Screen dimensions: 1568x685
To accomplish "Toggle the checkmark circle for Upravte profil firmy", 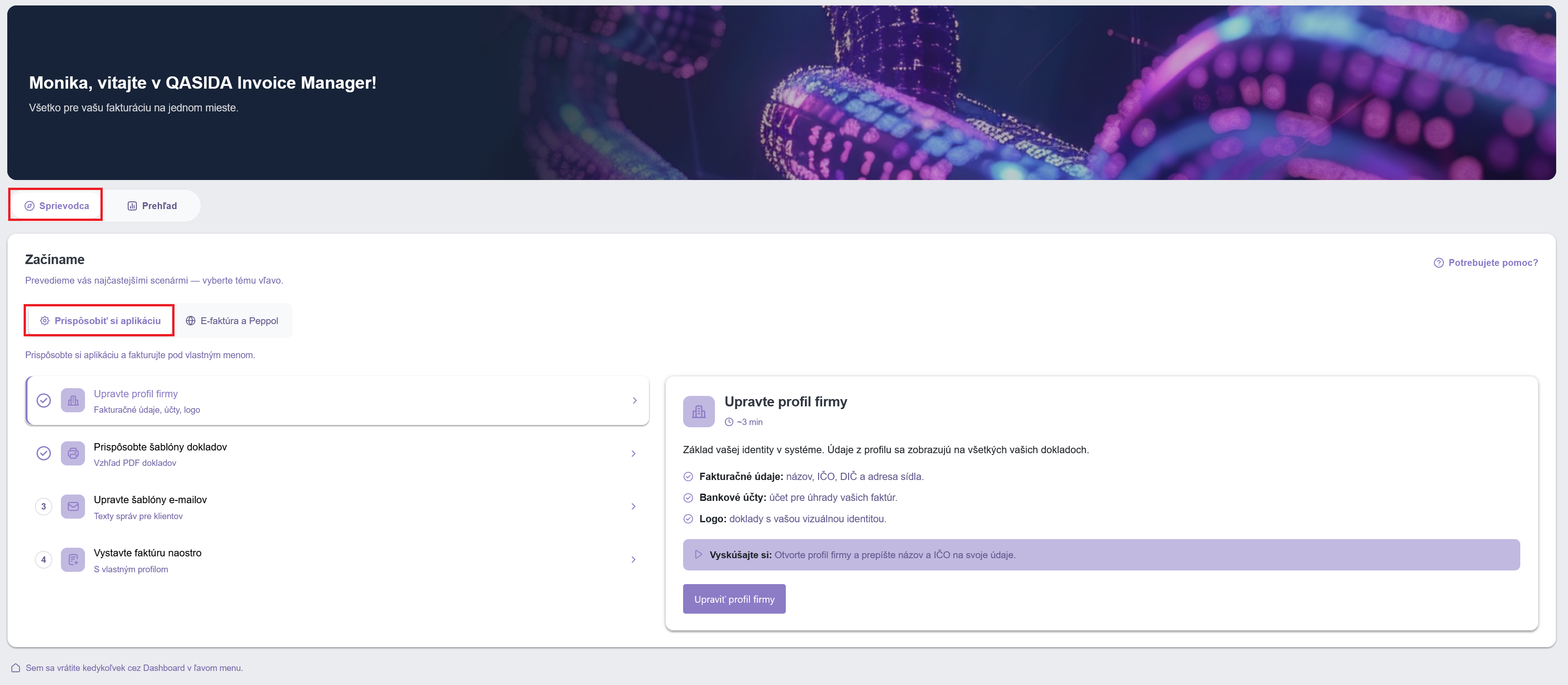I will (44, 400).
